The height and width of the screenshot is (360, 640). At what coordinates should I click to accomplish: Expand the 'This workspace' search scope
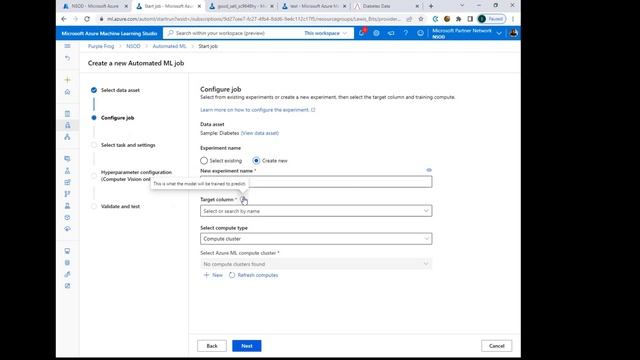325,33
